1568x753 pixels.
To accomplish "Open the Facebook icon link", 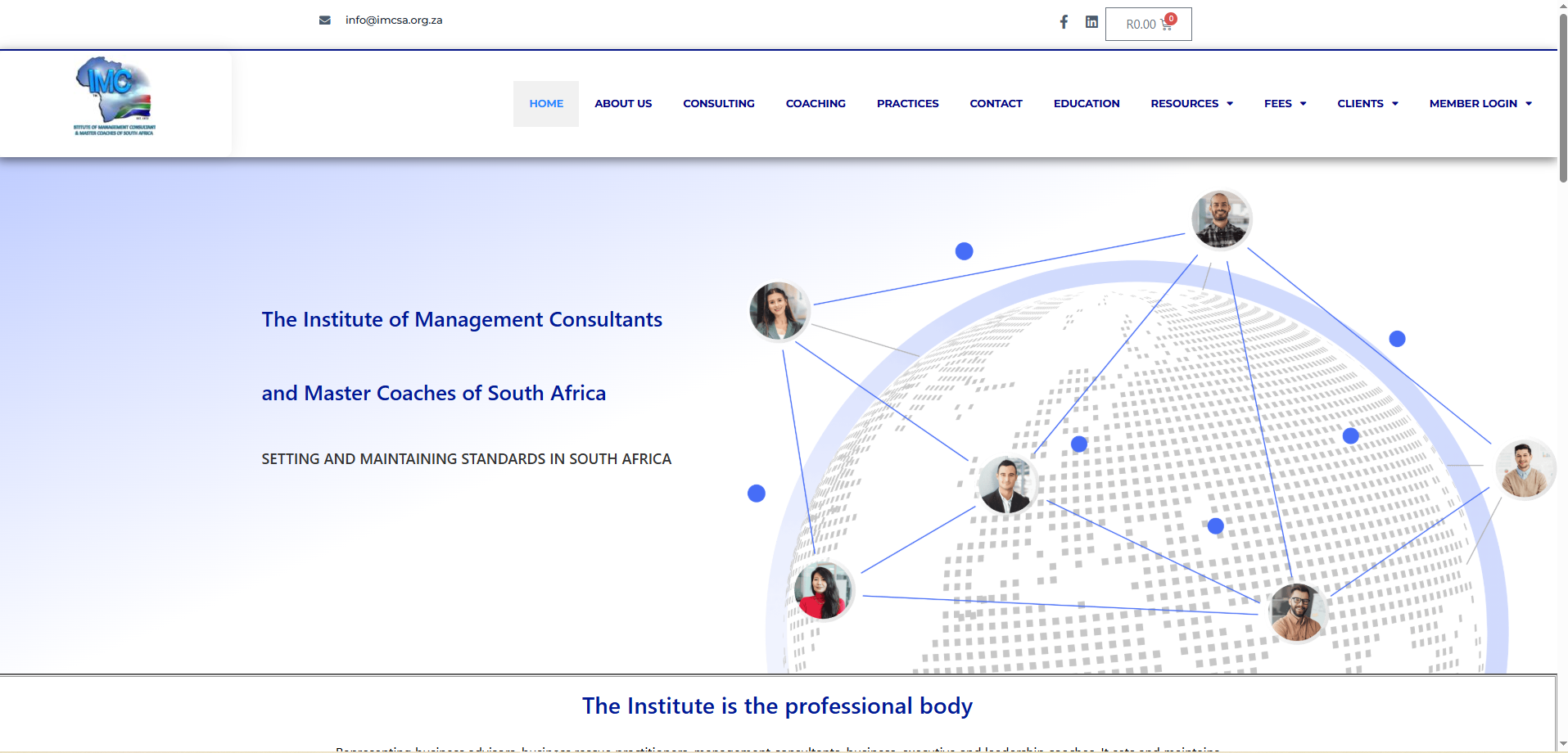I will 1064,22.
